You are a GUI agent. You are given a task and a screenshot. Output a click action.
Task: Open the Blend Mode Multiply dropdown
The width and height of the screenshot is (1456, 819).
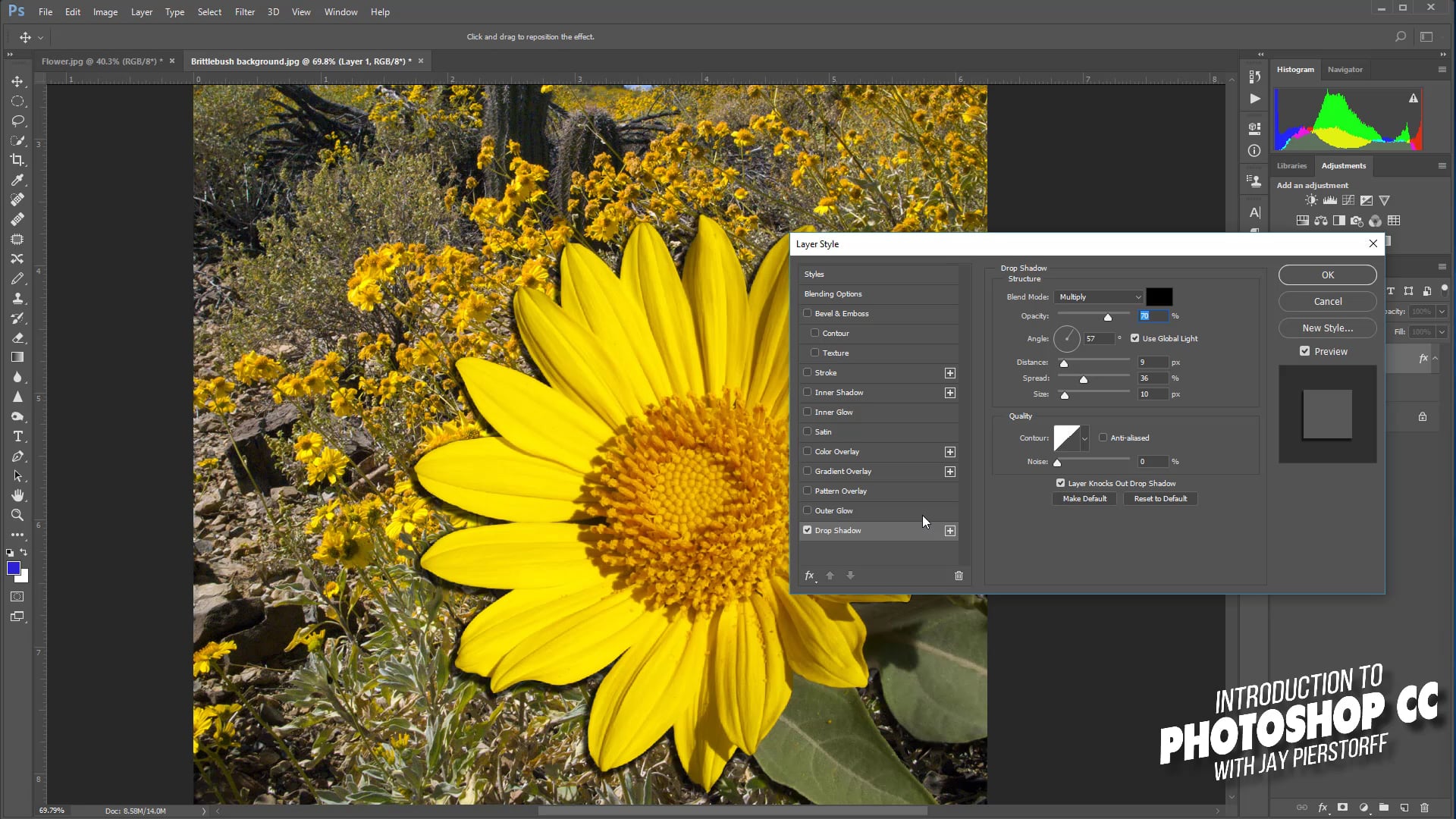click(x=1098, y=297)
